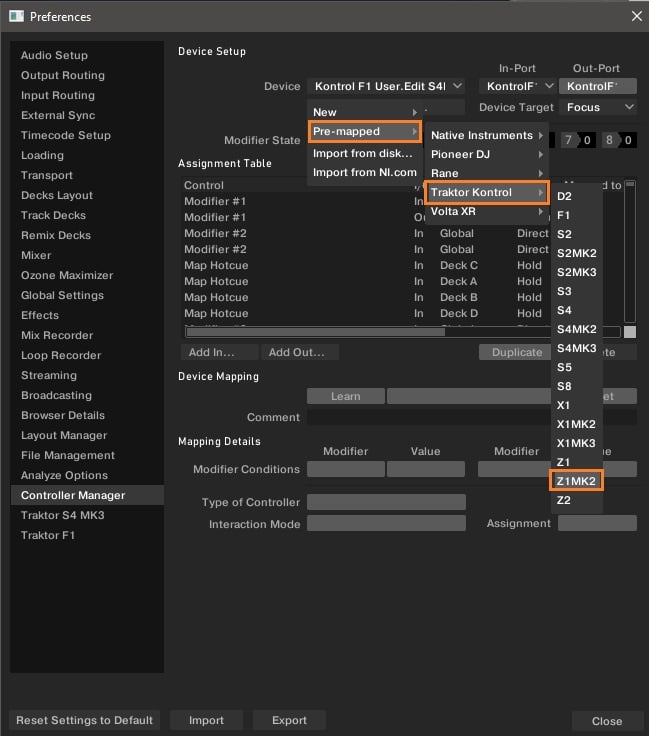
Task: Choose Import from disk... menu entry
Action: point(365,153)
